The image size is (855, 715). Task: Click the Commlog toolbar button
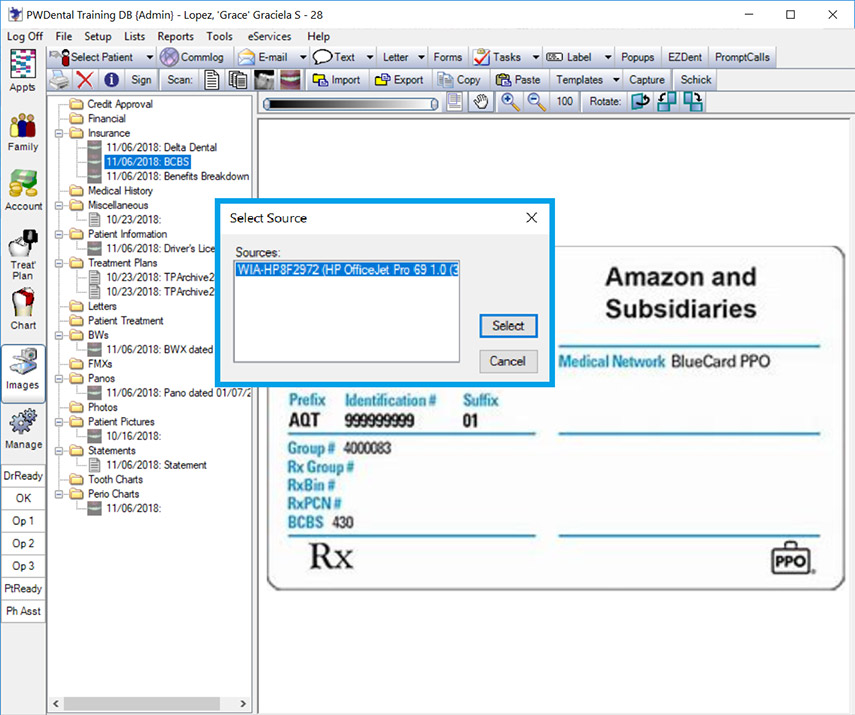click(x=192, y=57)
